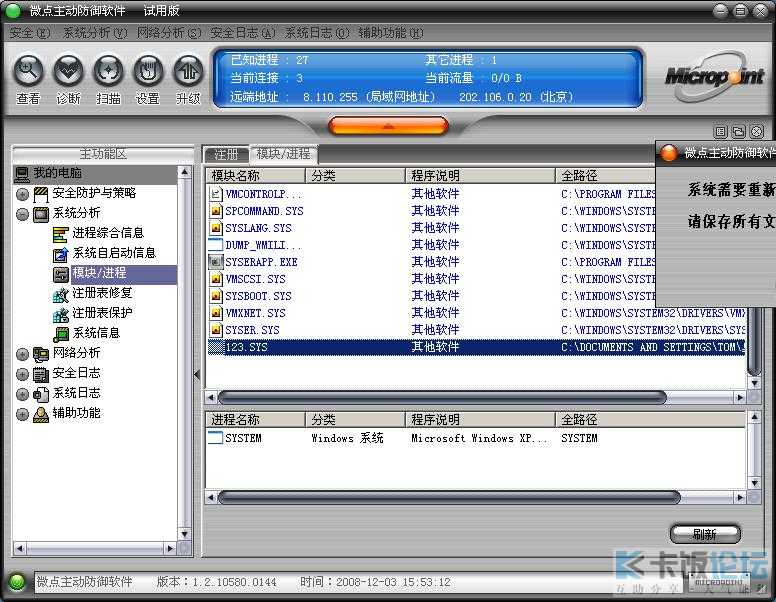Click the 刷新 (Refresh) button
This screenshot has width=776, height=602.
[x=705, y=534]
